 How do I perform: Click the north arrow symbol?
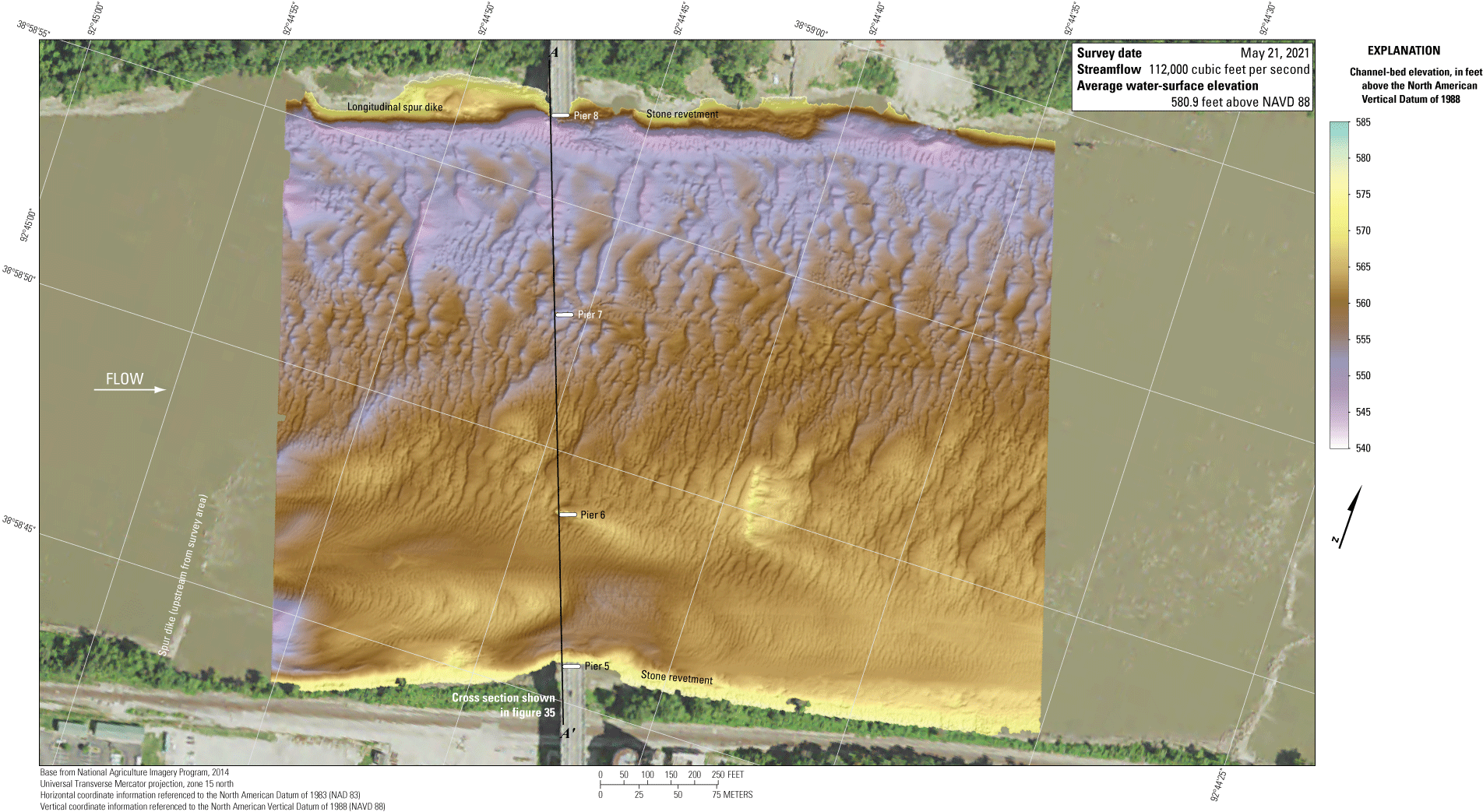pos(1349,517)
